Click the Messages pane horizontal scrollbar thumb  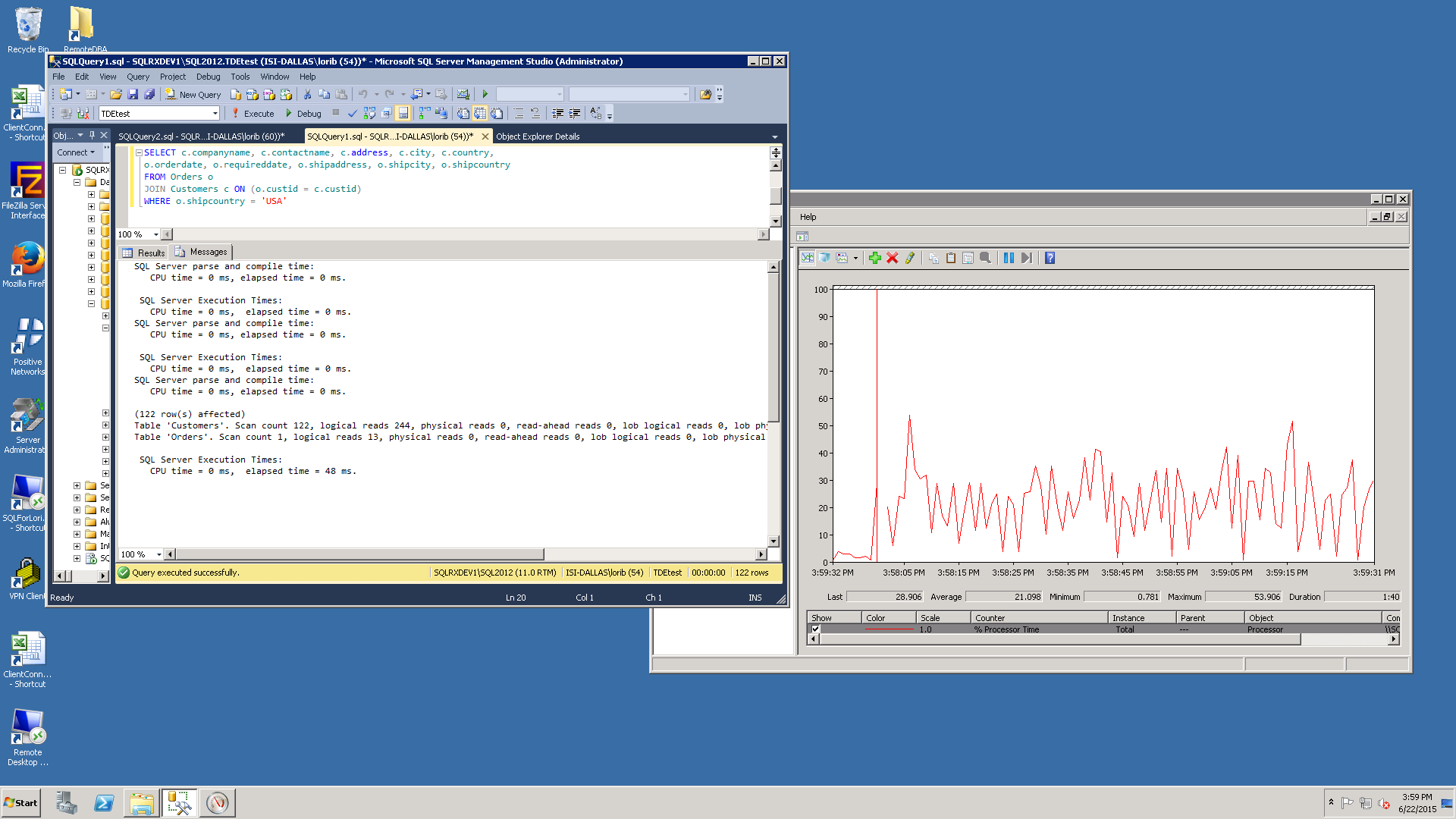coord(359,554)
